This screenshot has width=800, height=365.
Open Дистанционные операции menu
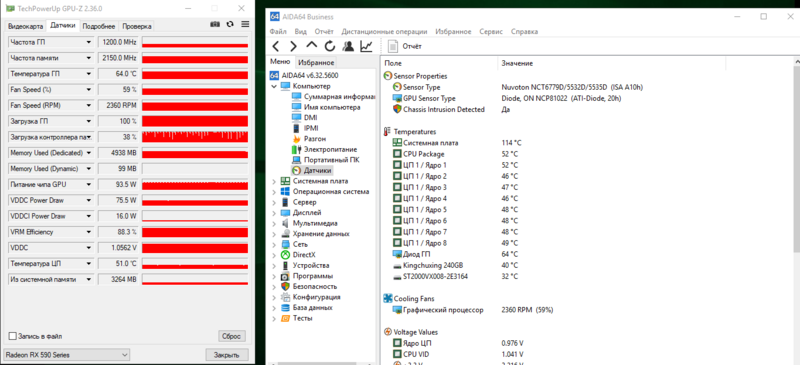[384, 31]
